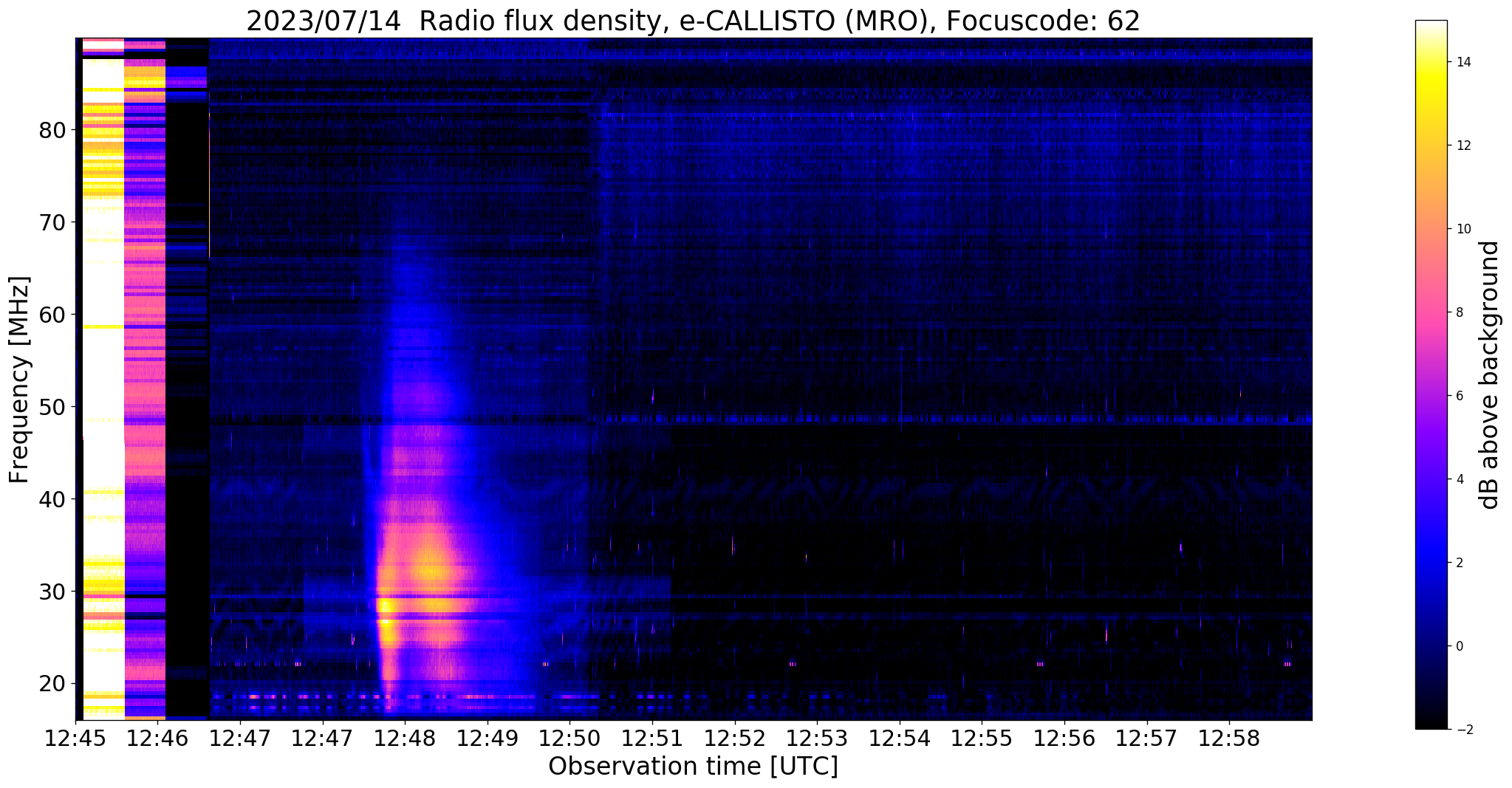1512x788 pixels.
Task: Click the 12:54 time tick label
Action: tap(900, 739)
